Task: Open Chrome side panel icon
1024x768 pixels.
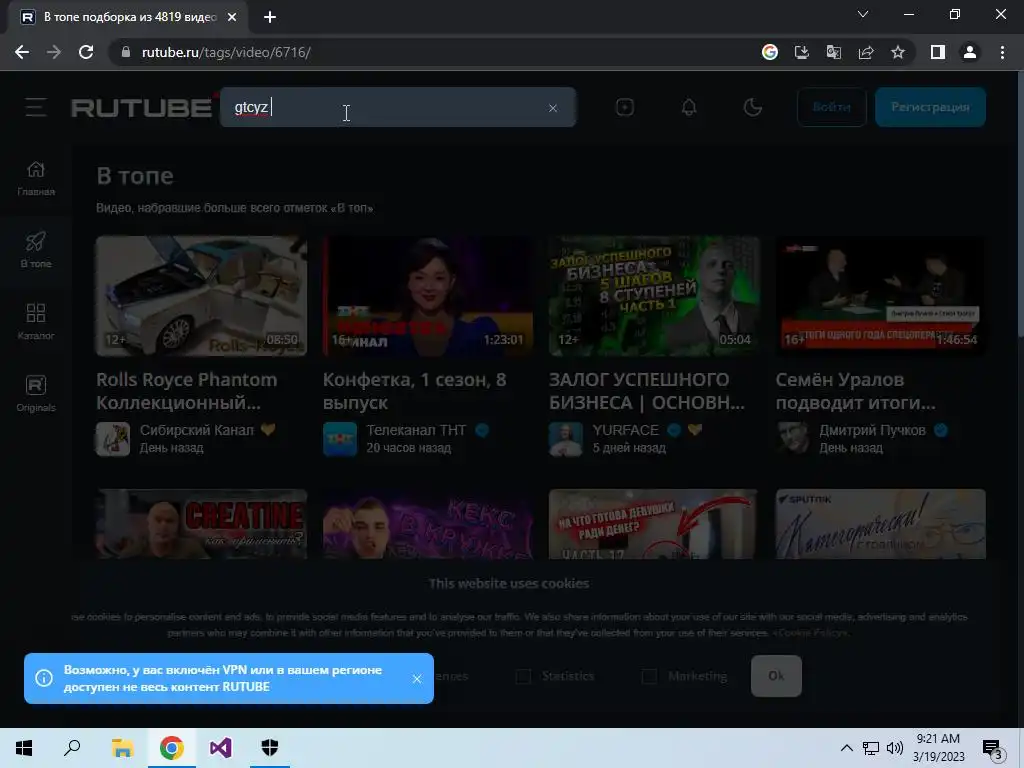Action: click(x=938, y=52)
